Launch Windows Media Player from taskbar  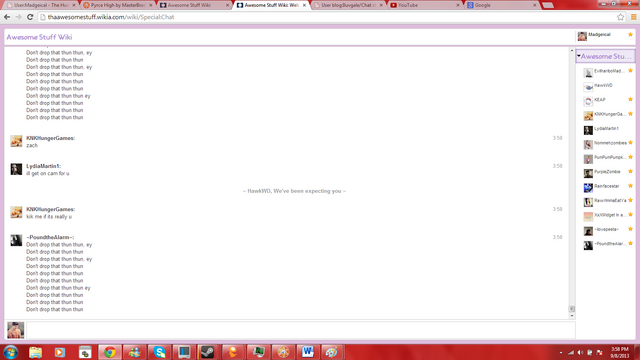(60, 352)
